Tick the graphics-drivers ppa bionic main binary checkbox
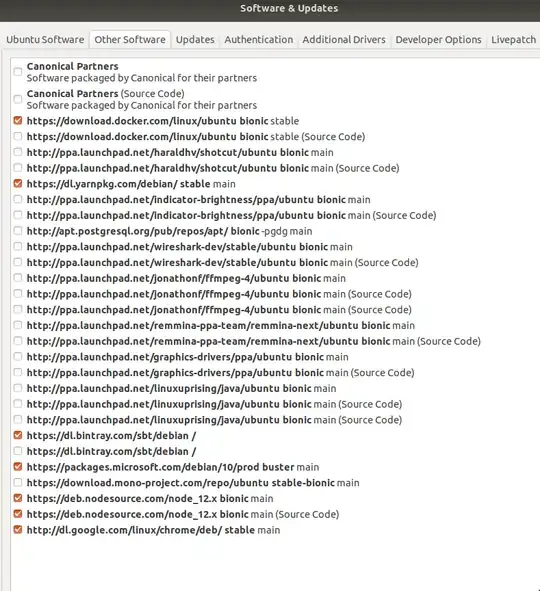The height and width of the screenshot is (591, 540). click(18, 357)
